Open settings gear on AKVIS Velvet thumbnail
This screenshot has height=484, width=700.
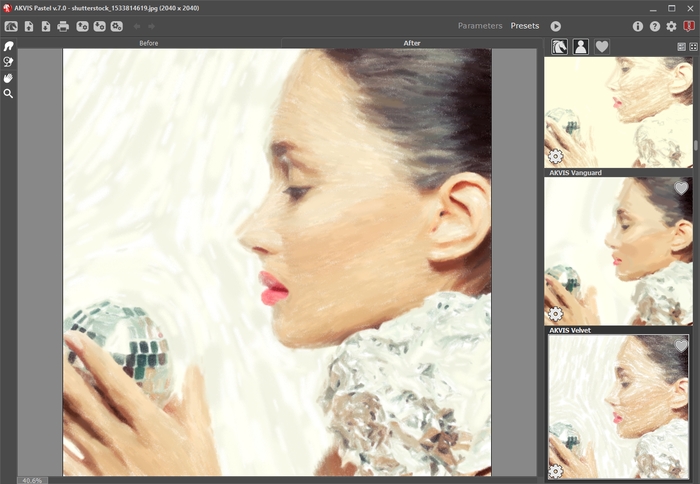[x=555, y=471]
